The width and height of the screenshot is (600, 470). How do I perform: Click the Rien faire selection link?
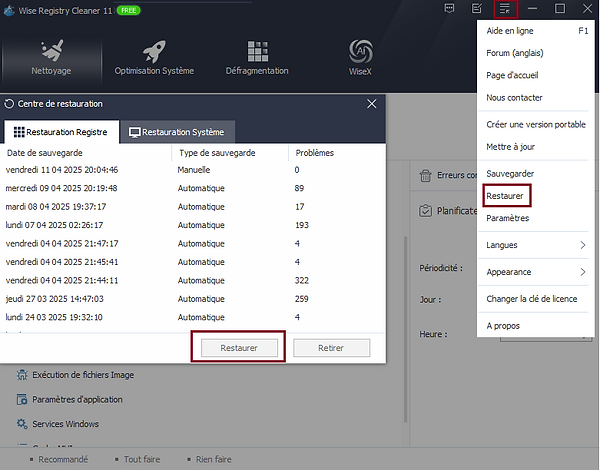(214, 459)
